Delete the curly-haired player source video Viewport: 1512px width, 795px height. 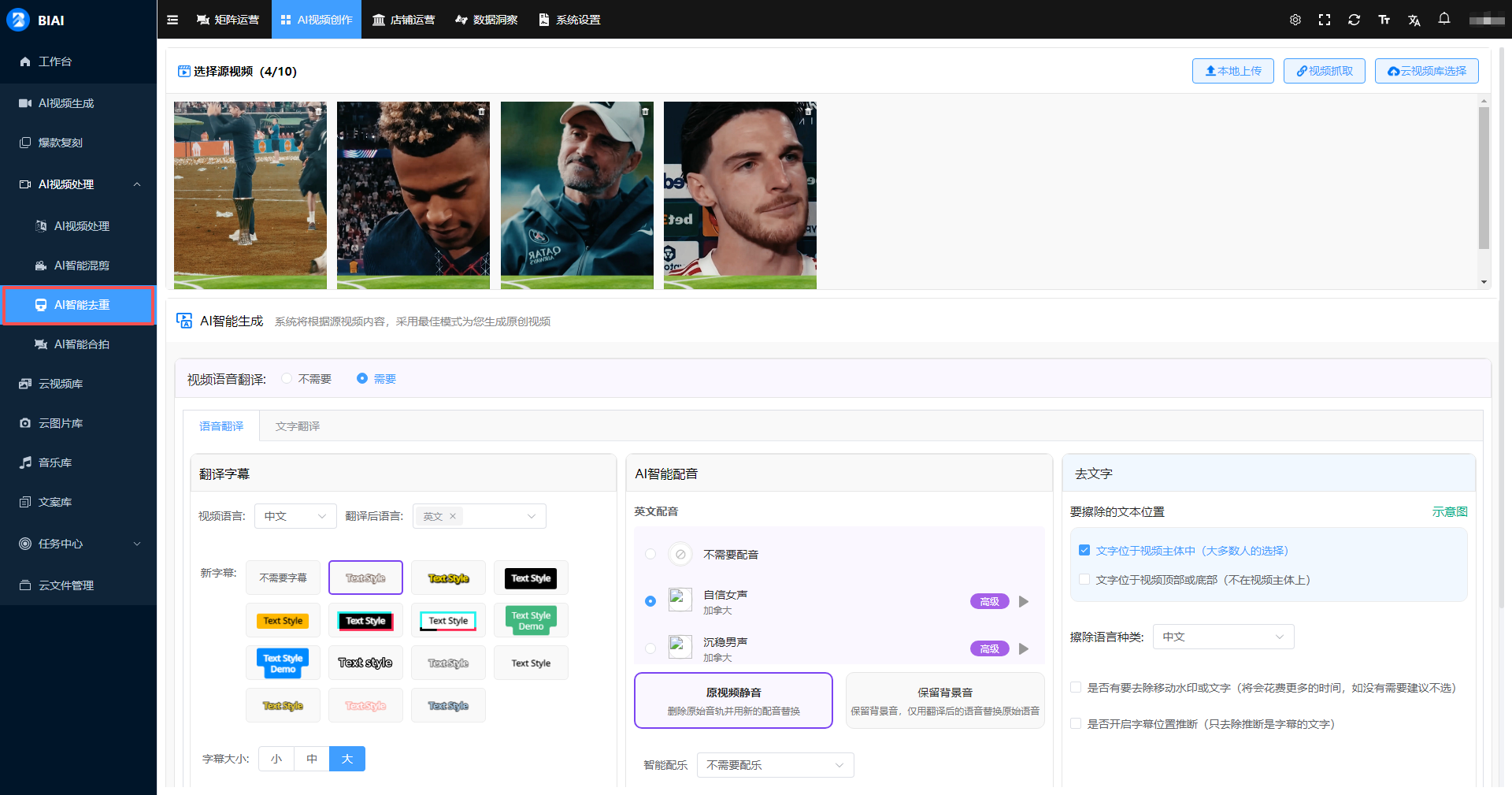(481, 112)
